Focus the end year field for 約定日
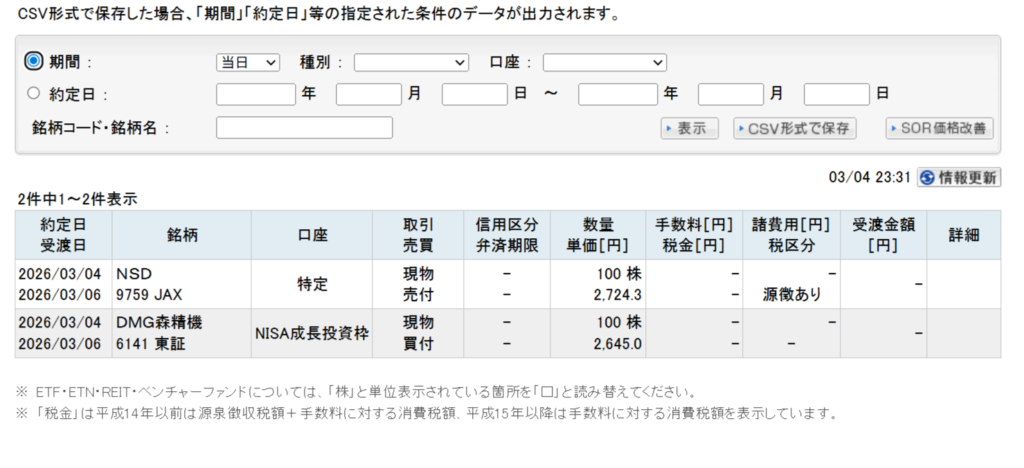Viewport: 1024px width, 468px height. (618, 95)
